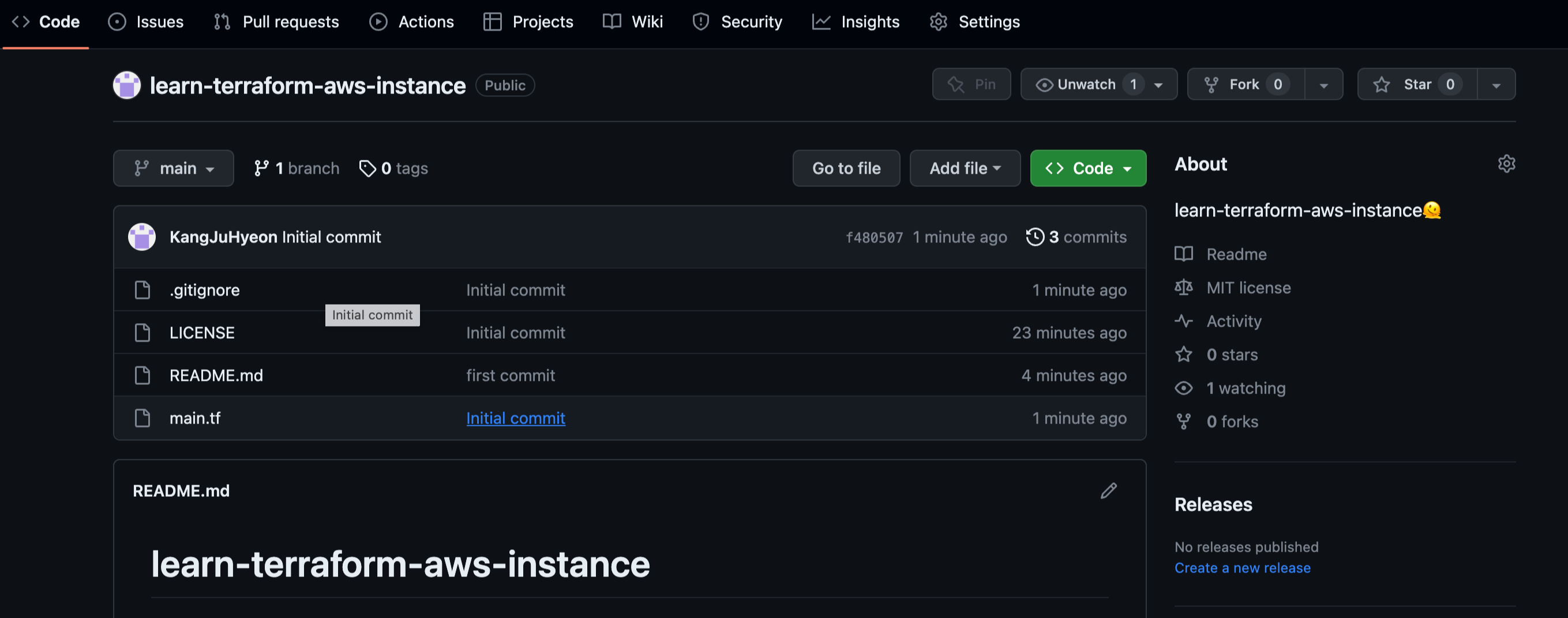Open the Releases heading link
Image resolution: width=1568 pixels, height=618 pixels.
pyautogui.click(x=1213, y=504)
